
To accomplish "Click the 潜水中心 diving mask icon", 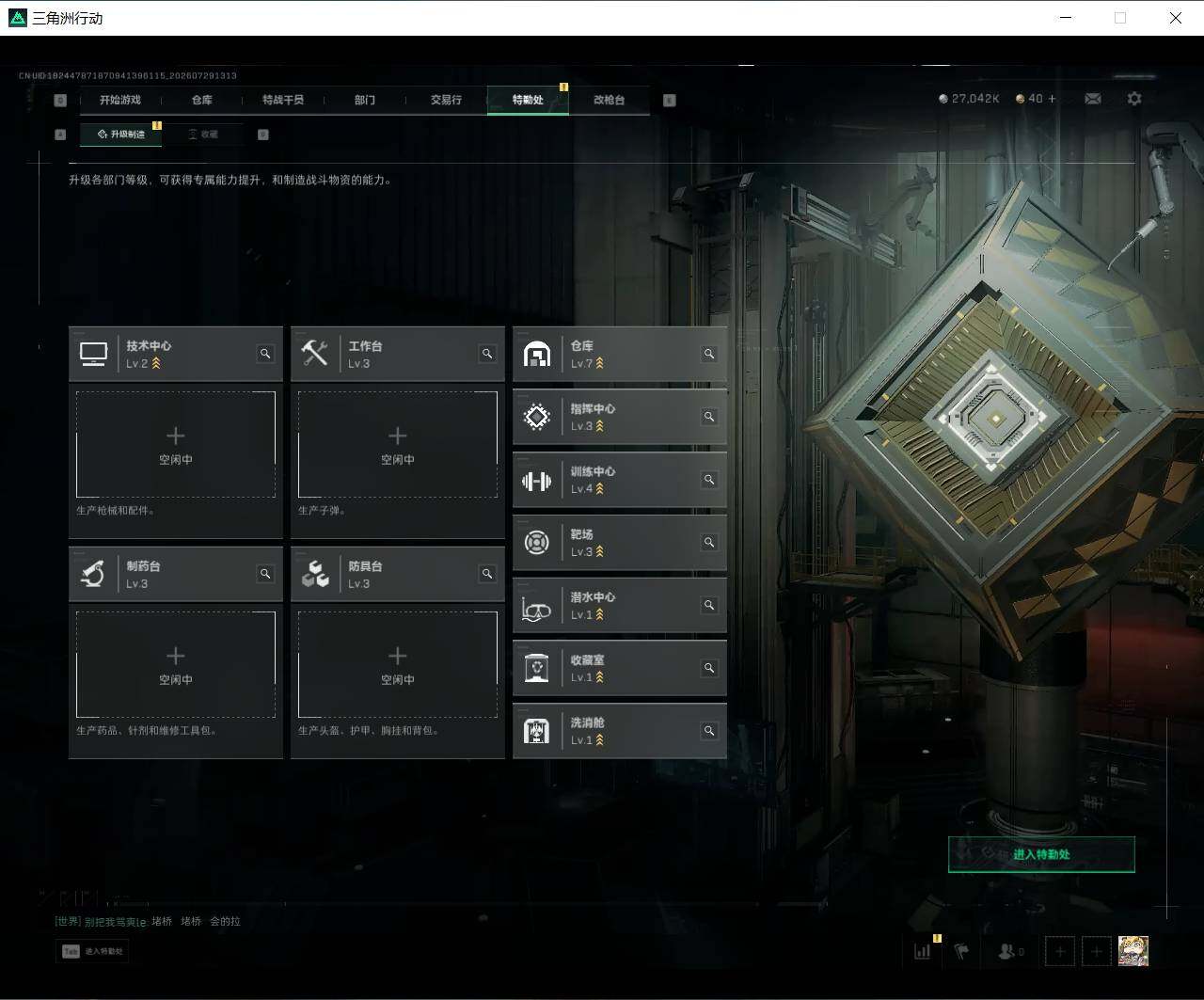I will coord(537,611).
